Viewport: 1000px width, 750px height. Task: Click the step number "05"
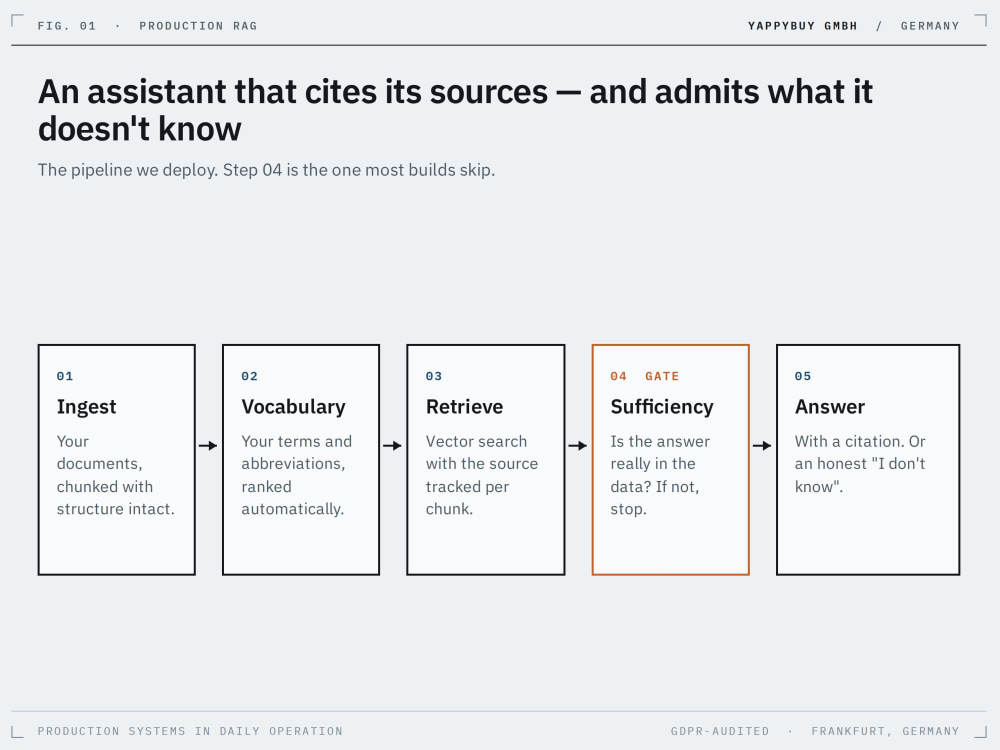coord(803,376)
